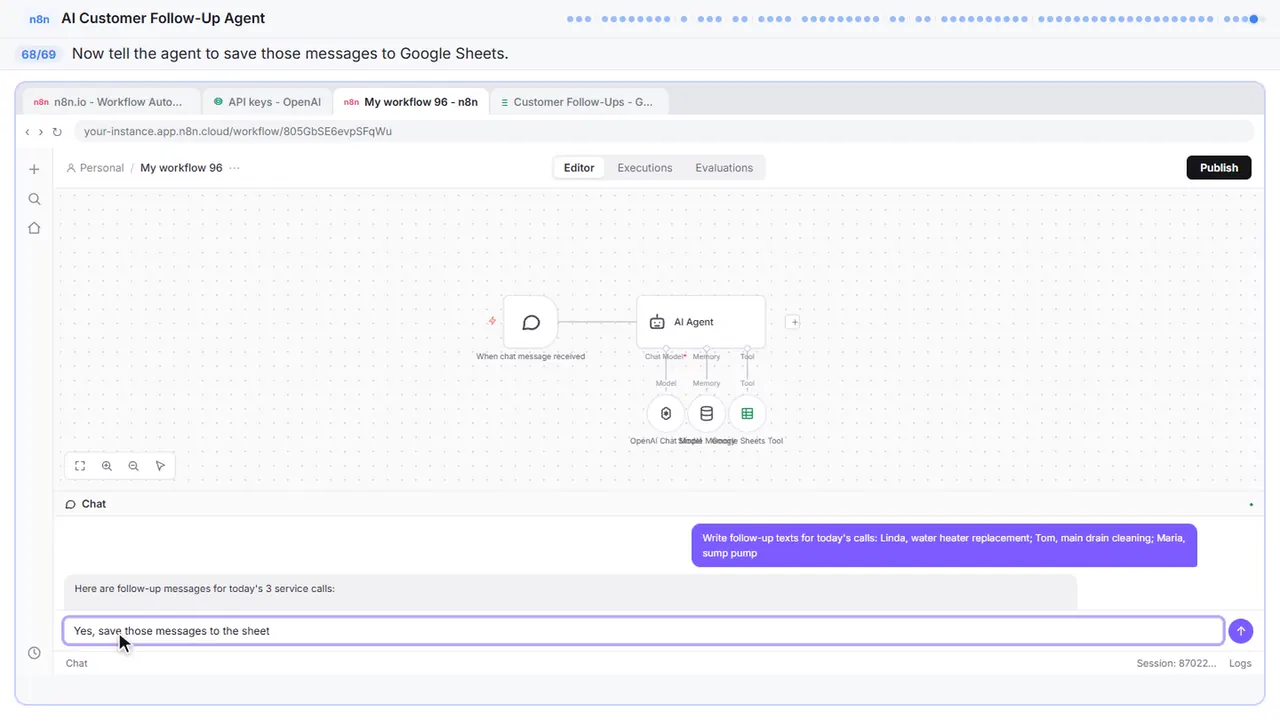Click the browser forward arrow

41,131
